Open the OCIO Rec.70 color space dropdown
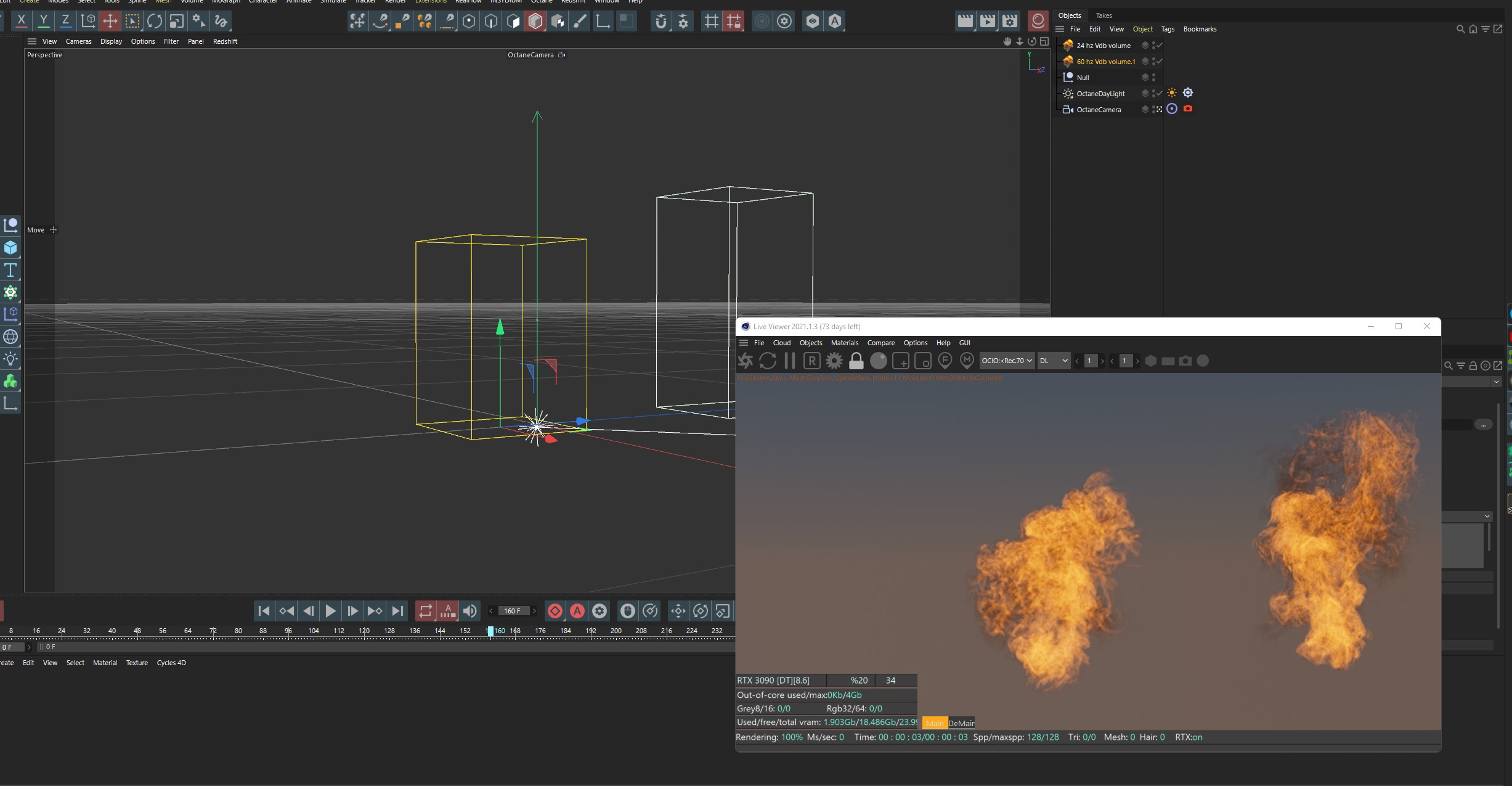Viewport: 1512px width, 786px height. pyautogui.click(x=1007, y=361)
